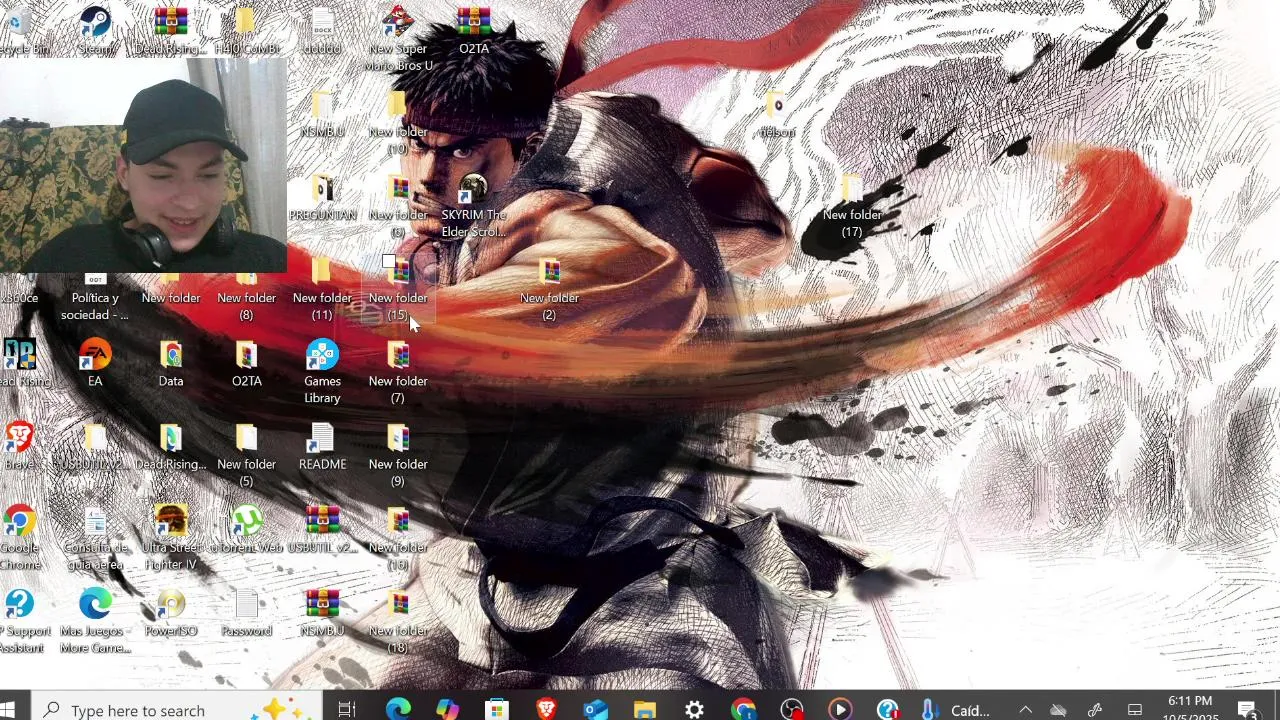
Task: Select the New folder (5) icon
Action: pos(246,454)
